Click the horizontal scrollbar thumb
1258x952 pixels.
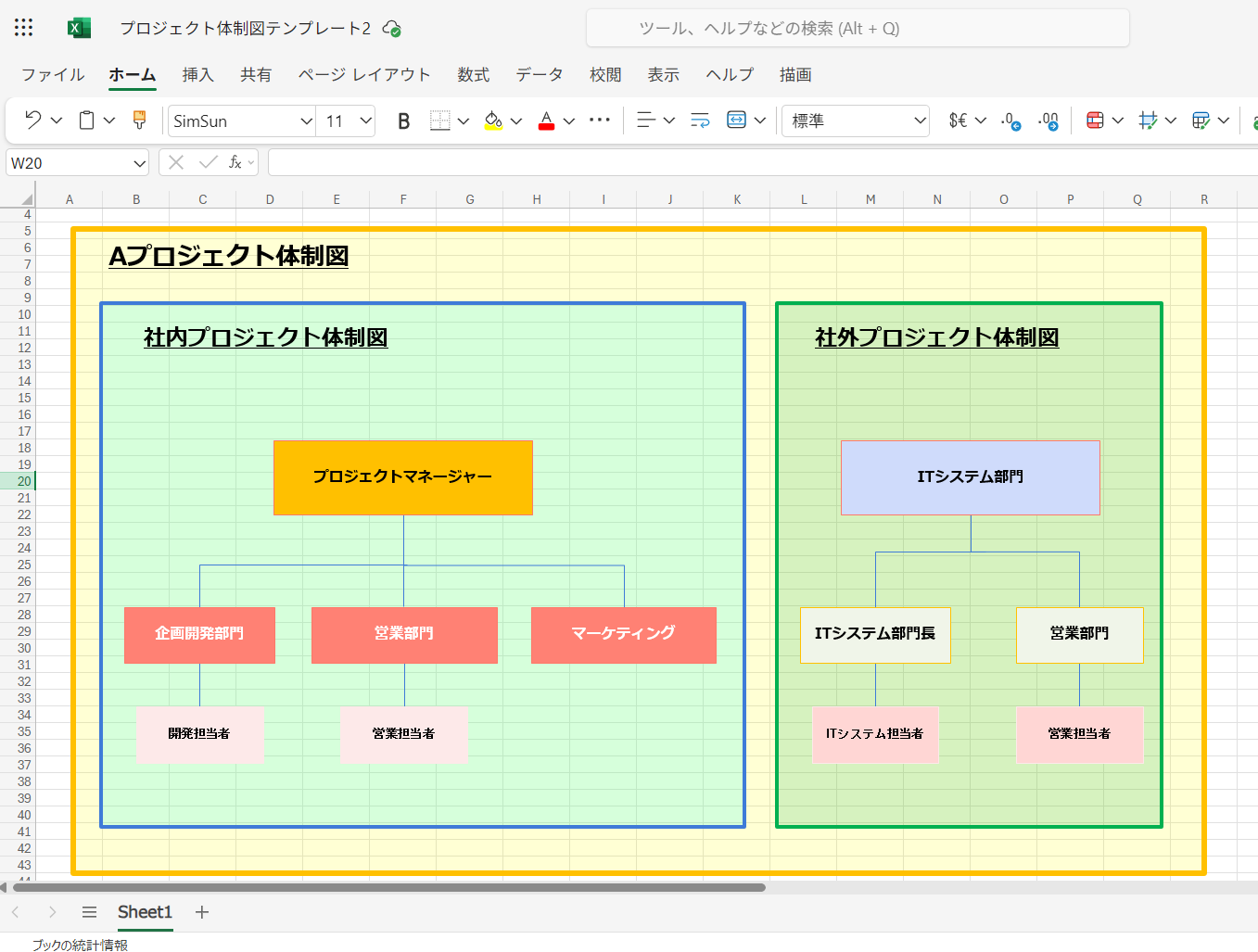pyautogui.click(x=388, y=887)
